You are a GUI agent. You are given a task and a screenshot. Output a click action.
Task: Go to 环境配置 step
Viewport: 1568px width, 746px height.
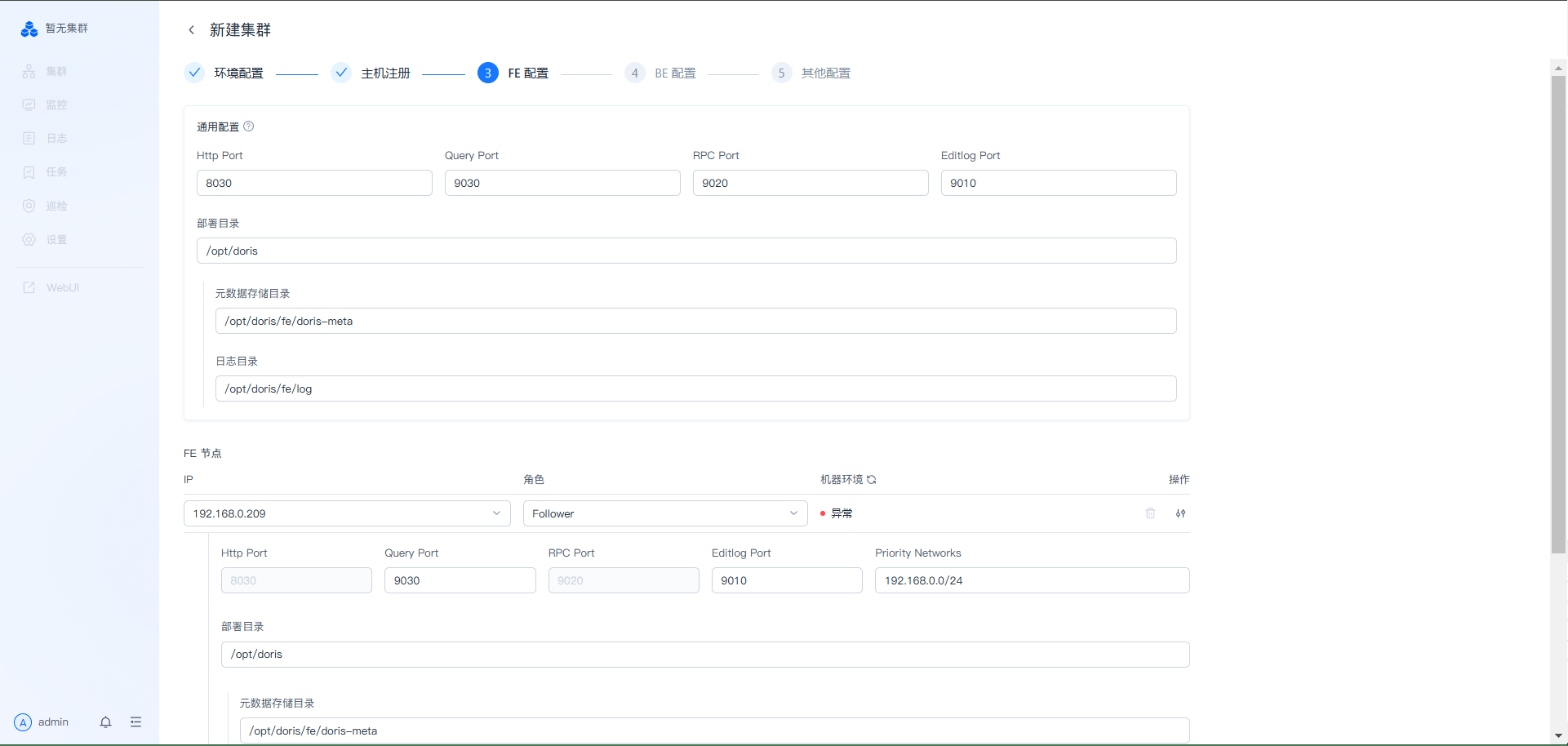pyautogui.click(x=238, y=73)
